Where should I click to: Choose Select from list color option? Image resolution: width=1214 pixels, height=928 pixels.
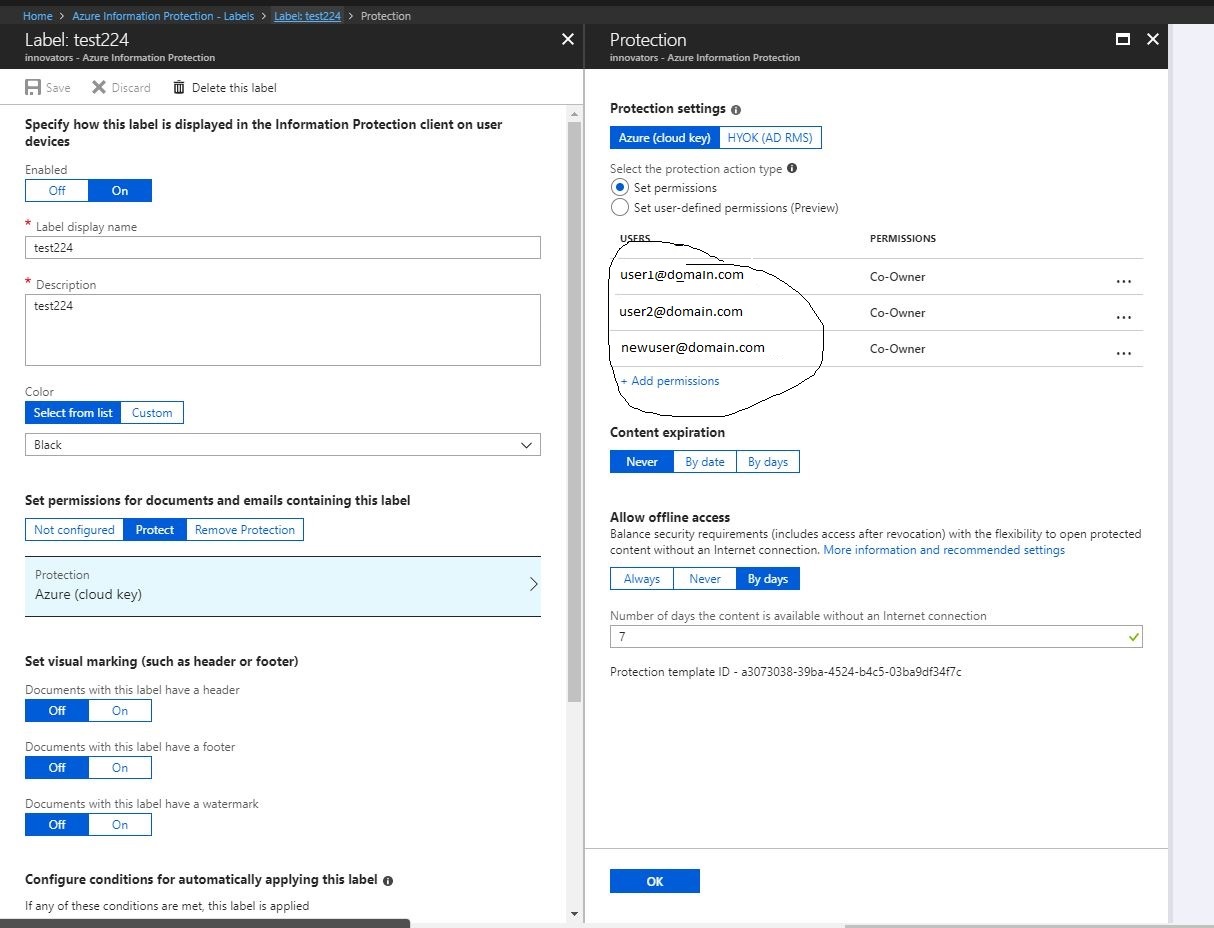point(73,412)
